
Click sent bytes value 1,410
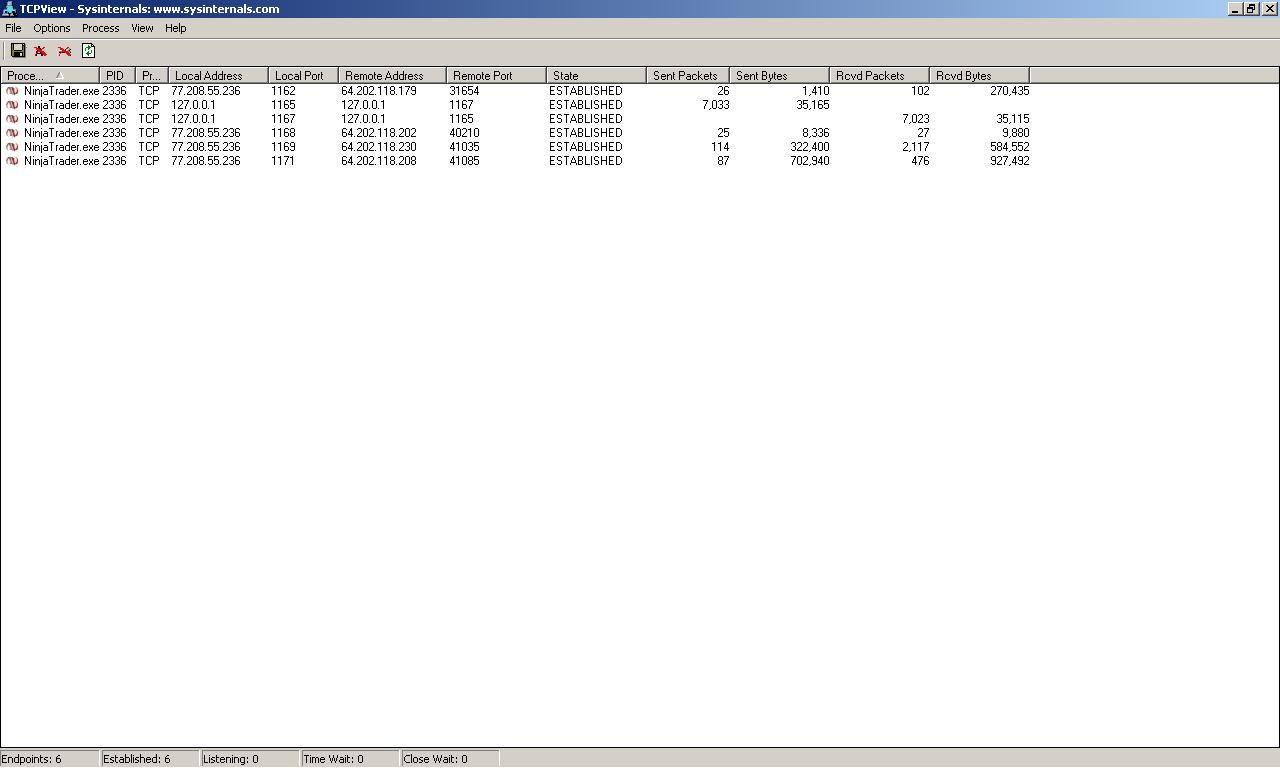coord(816,91)
